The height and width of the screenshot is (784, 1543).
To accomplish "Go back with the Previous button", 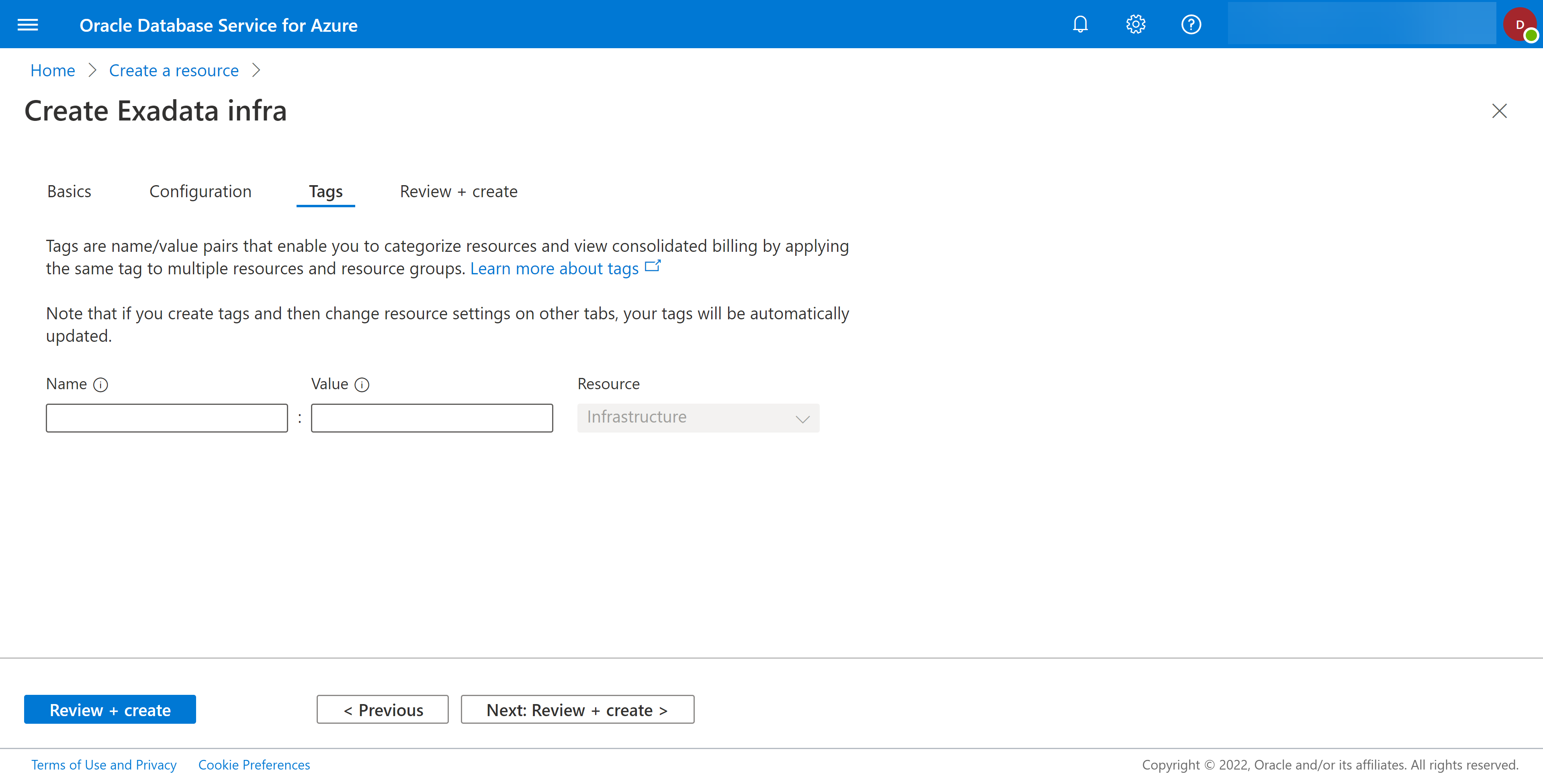I will point(382,710).
